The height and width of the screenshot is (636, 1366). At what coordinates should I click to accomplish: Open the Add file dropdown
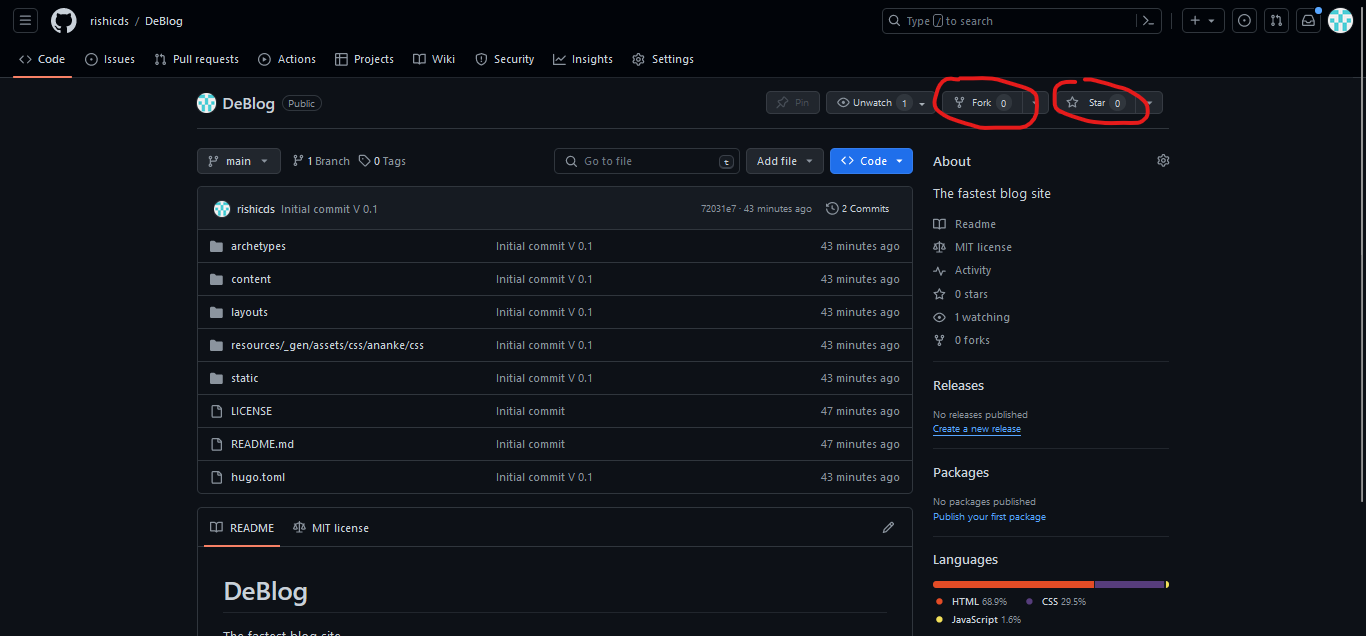785,161
